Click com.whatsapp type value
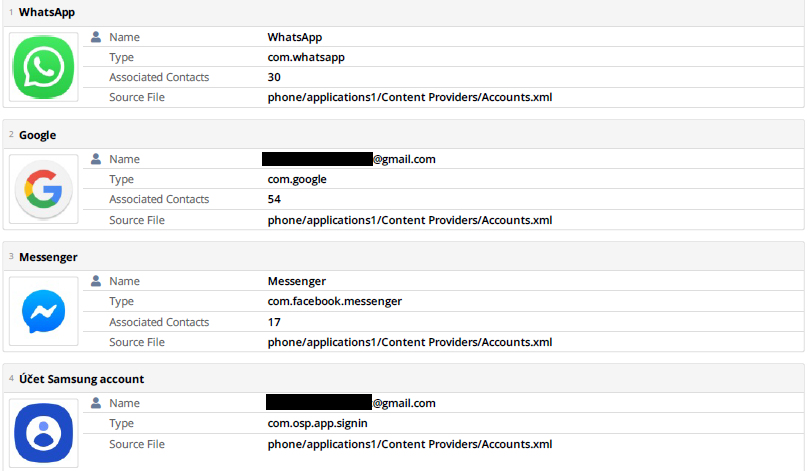This screenshot has width=805, height=471. [306, 57]
